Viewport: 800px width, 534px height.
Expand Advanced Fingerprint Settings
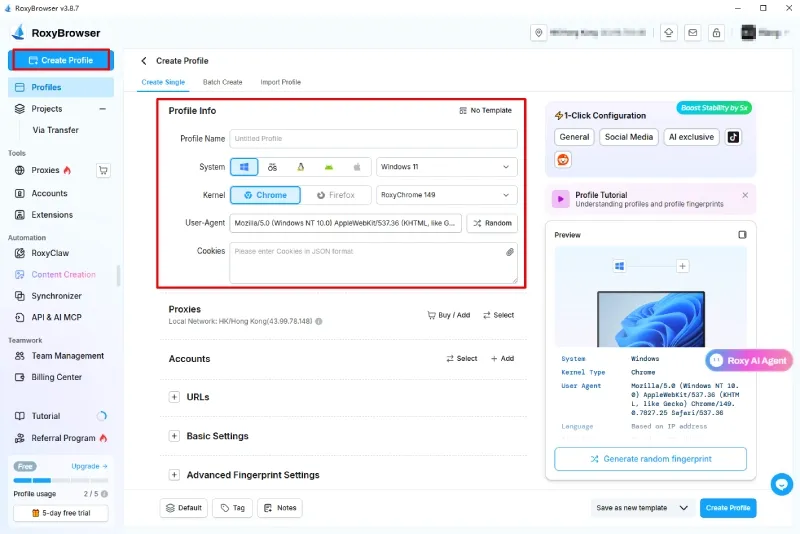click(174, 475)
